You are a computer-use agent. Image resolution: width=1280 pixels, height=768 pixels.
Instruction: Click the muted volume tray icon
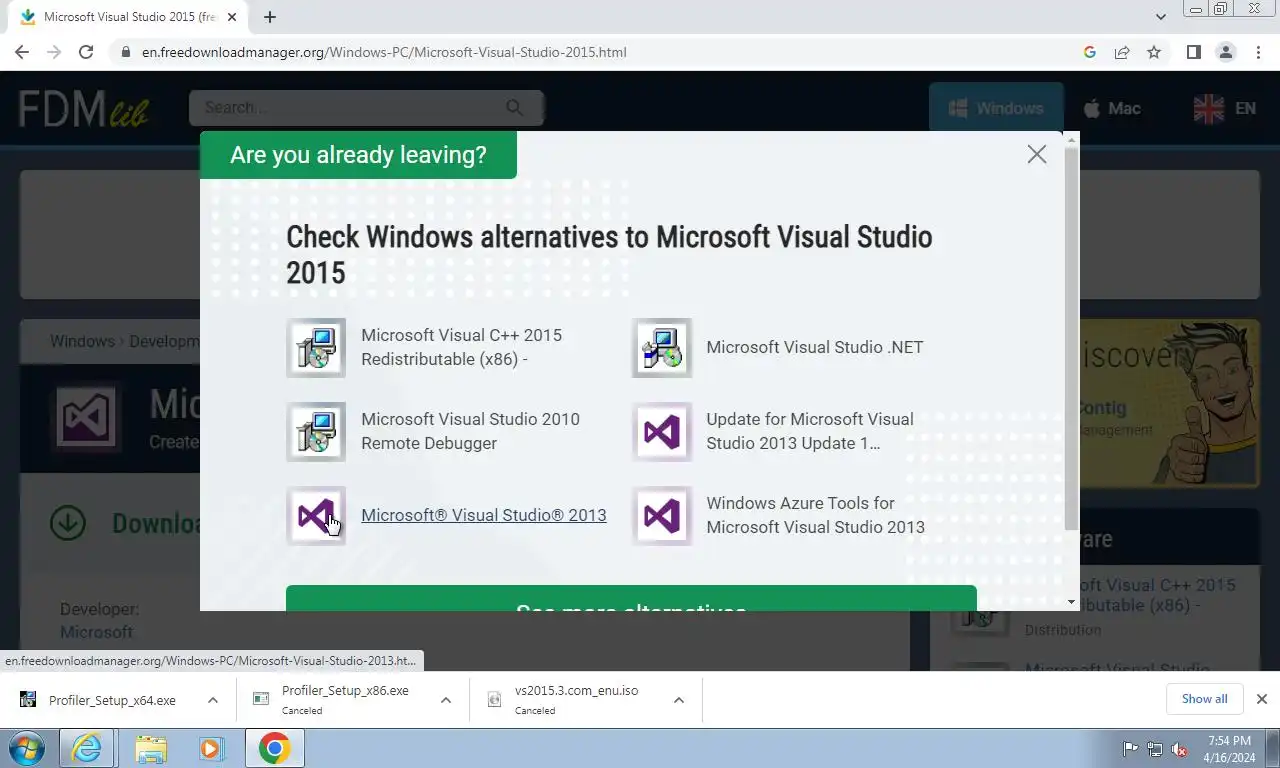click(x=1179, y=749)
